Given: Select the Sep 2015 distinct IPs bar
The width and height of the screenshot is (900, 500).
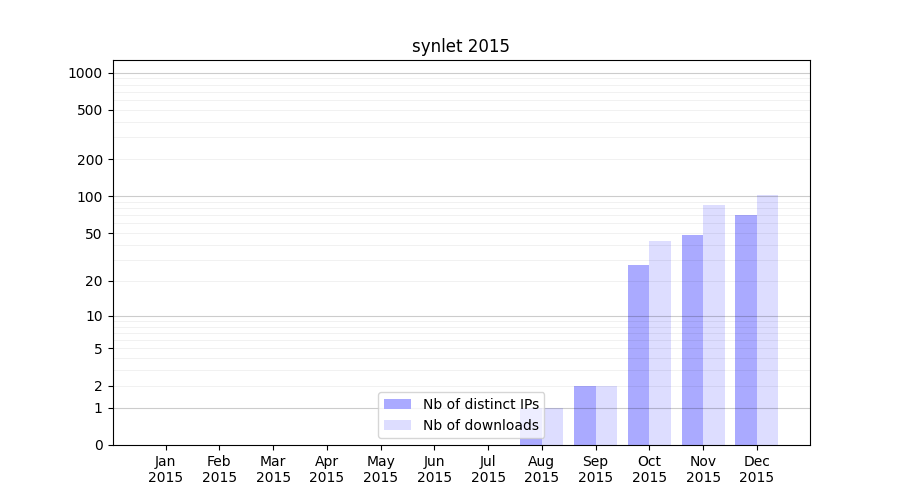Looking at the screenshot, I should pos(584,415).
